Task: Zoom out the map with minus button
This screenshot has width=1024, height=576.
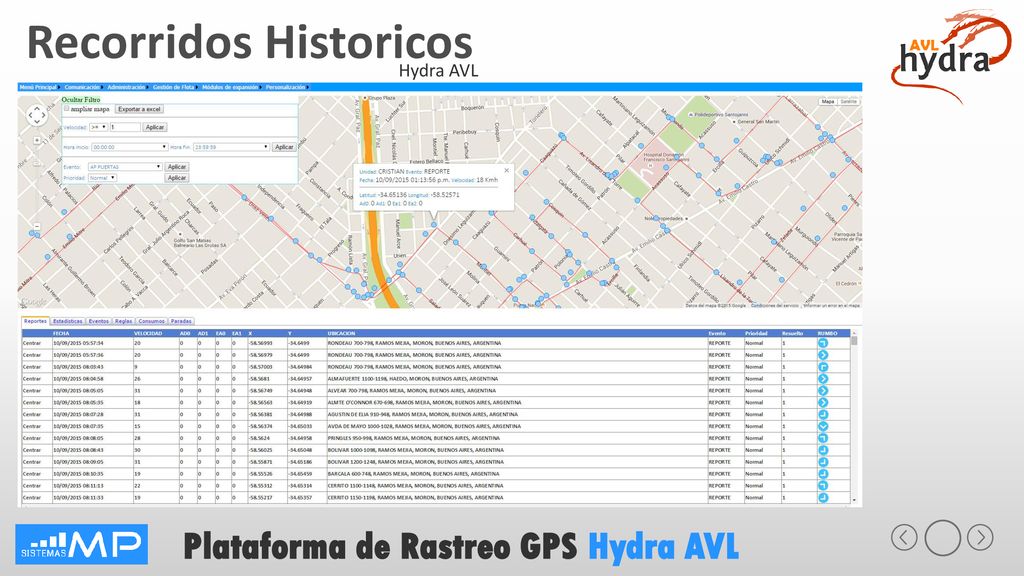Action: (37, 227)
